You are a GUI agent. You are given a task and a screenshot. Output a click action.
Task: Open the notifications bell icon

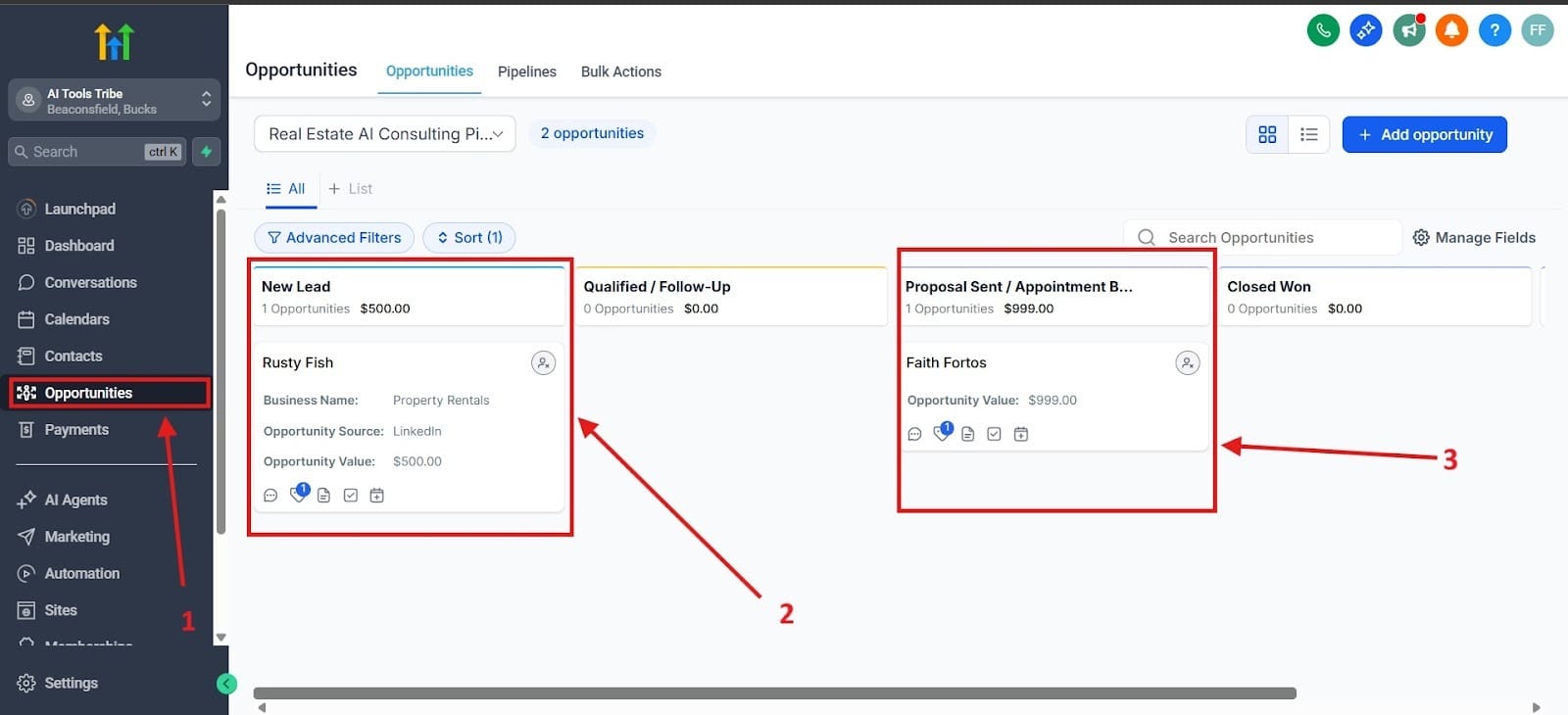pos(1451,30)
